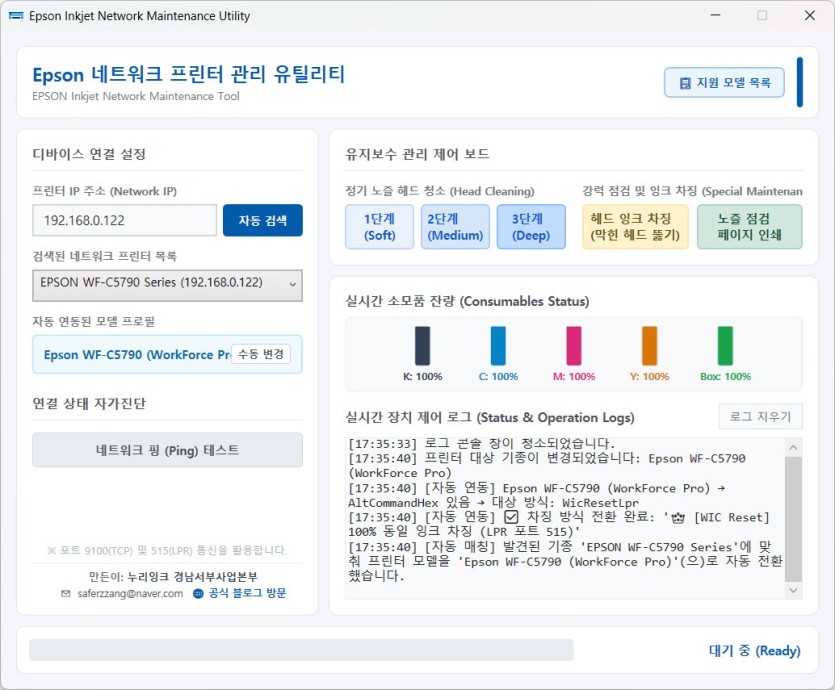
Task: Click 헤드 잉크 차징 button
Action: (x=635, y=227)
